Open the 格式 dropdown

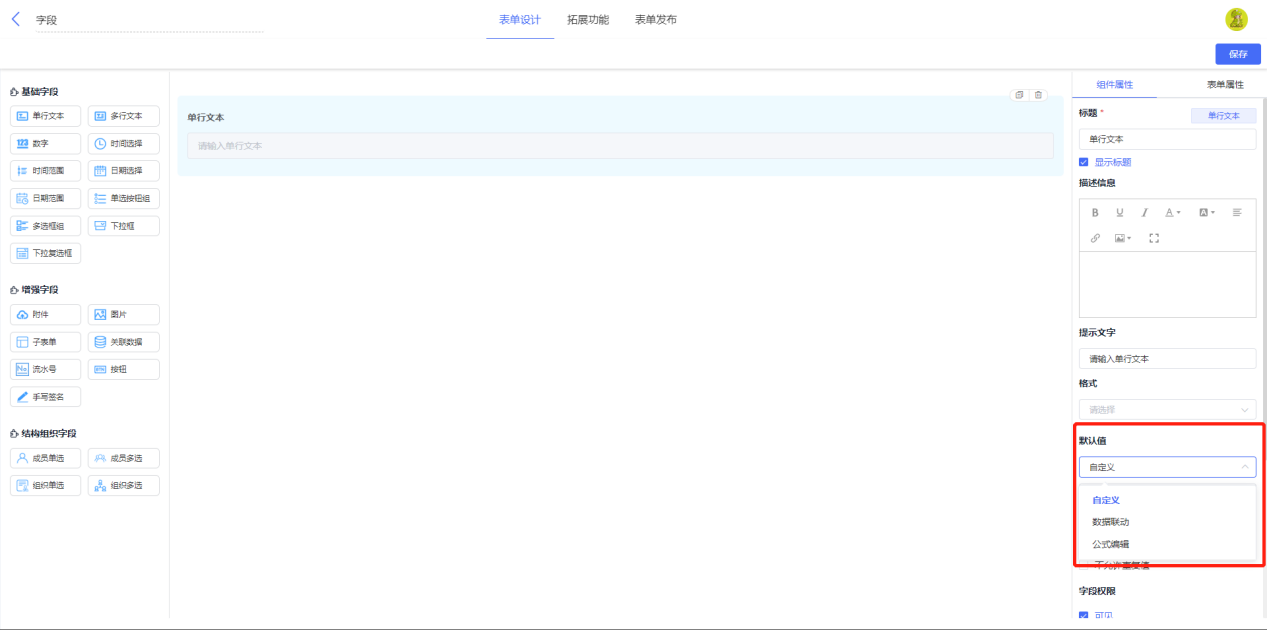coord(1167,409)
